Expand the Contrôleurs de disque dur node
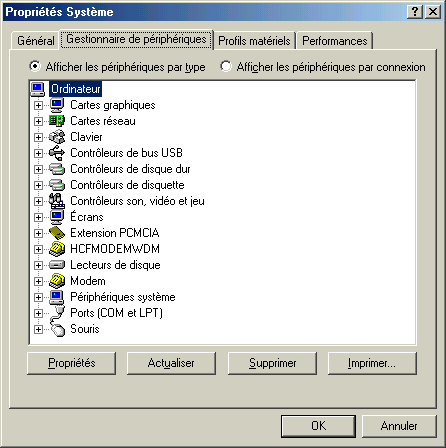The width and height of the screenshot is (446, 448). click(38, 169)
